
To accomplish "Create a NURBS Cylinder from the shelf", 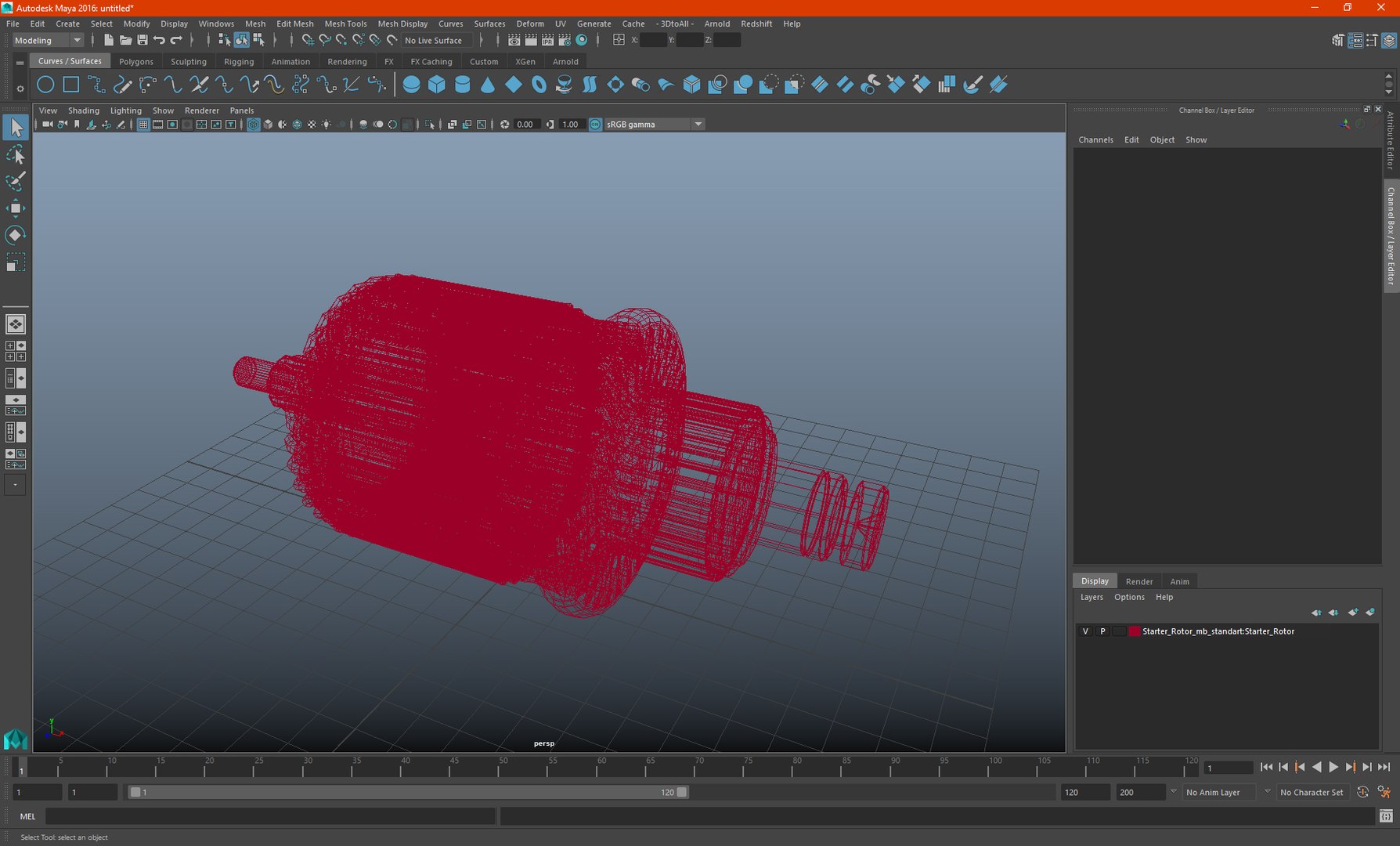I will (462, 85).
